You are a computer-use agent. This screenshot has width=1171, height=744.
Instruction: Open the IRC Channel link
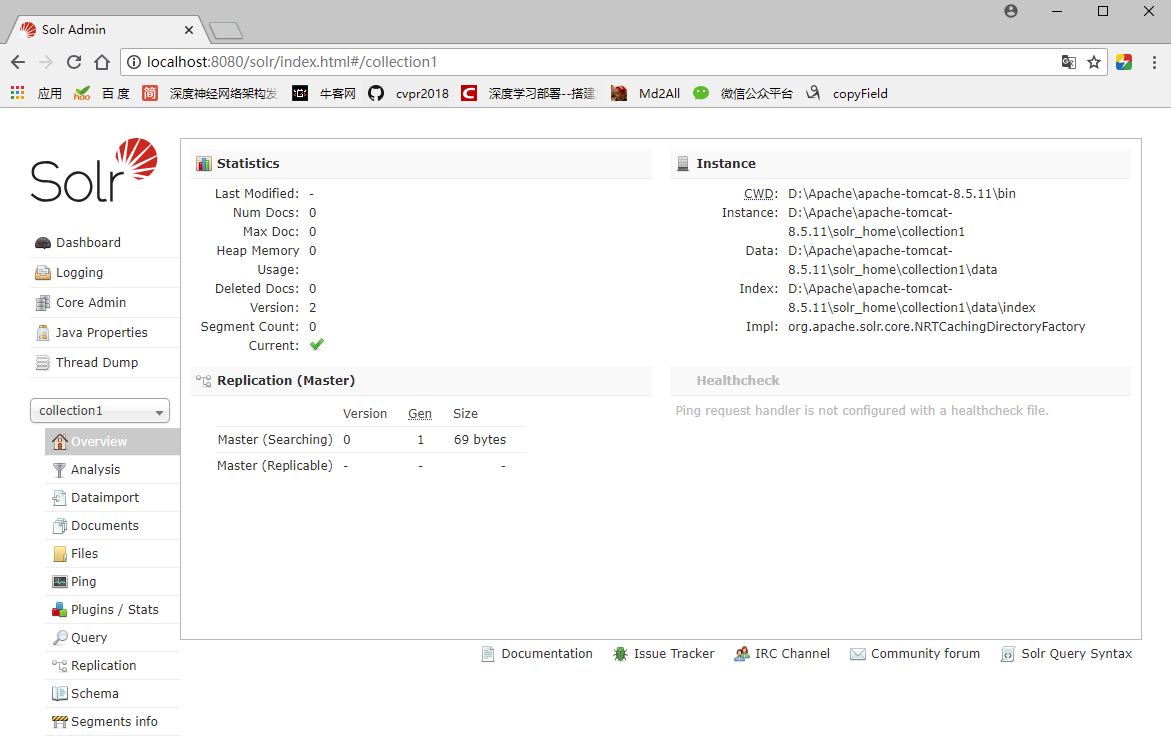pos(792,654)
